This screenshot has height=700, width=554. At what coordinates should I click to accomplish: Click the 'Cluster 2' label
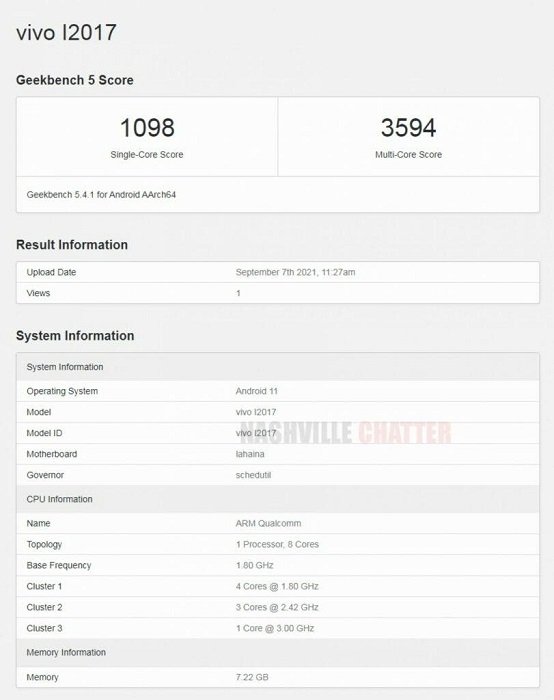coord(44,607)
